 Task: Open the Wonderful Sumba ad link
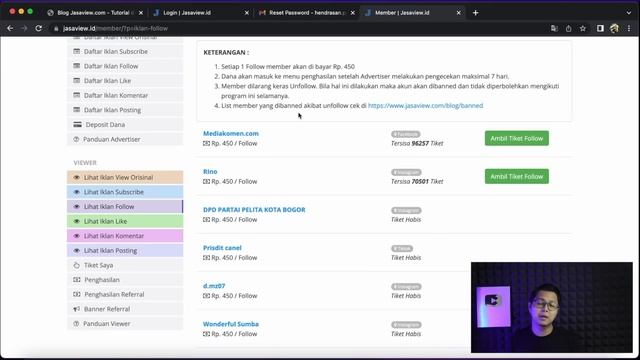(231, 324)
